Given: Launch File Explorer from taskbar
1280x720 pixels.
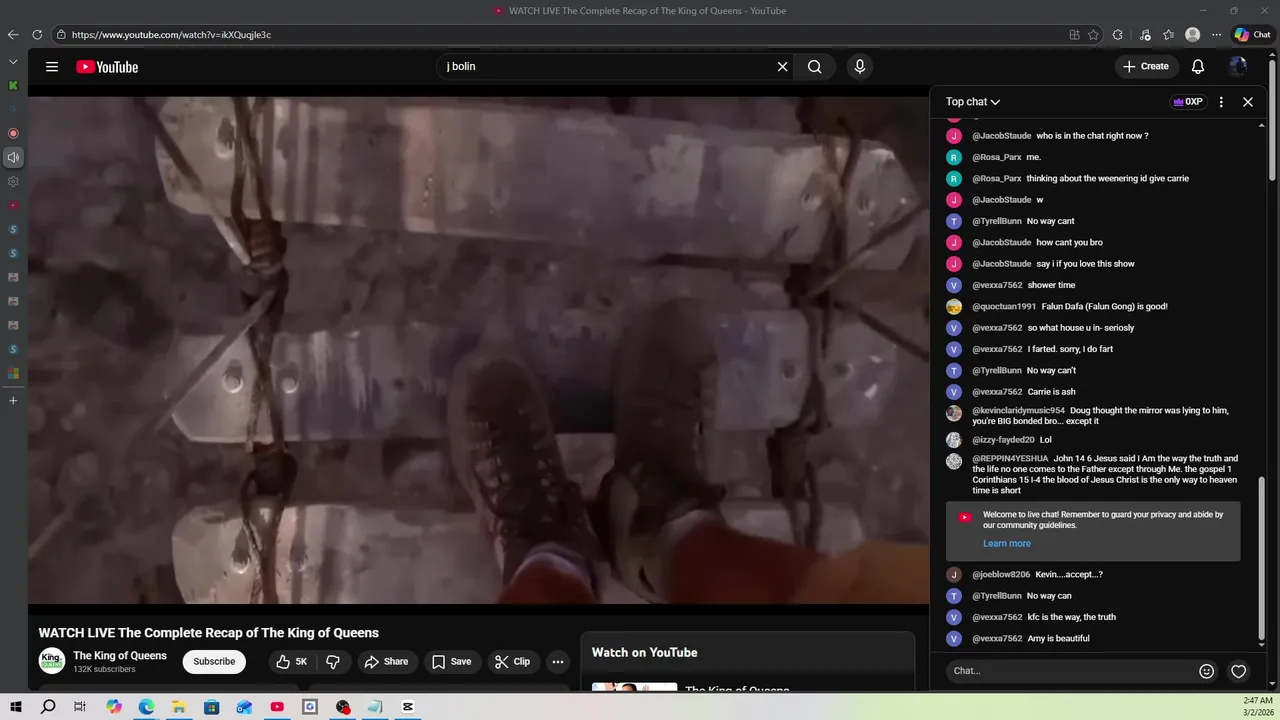Looking at the screenshot, I should (x=179, y=707).
